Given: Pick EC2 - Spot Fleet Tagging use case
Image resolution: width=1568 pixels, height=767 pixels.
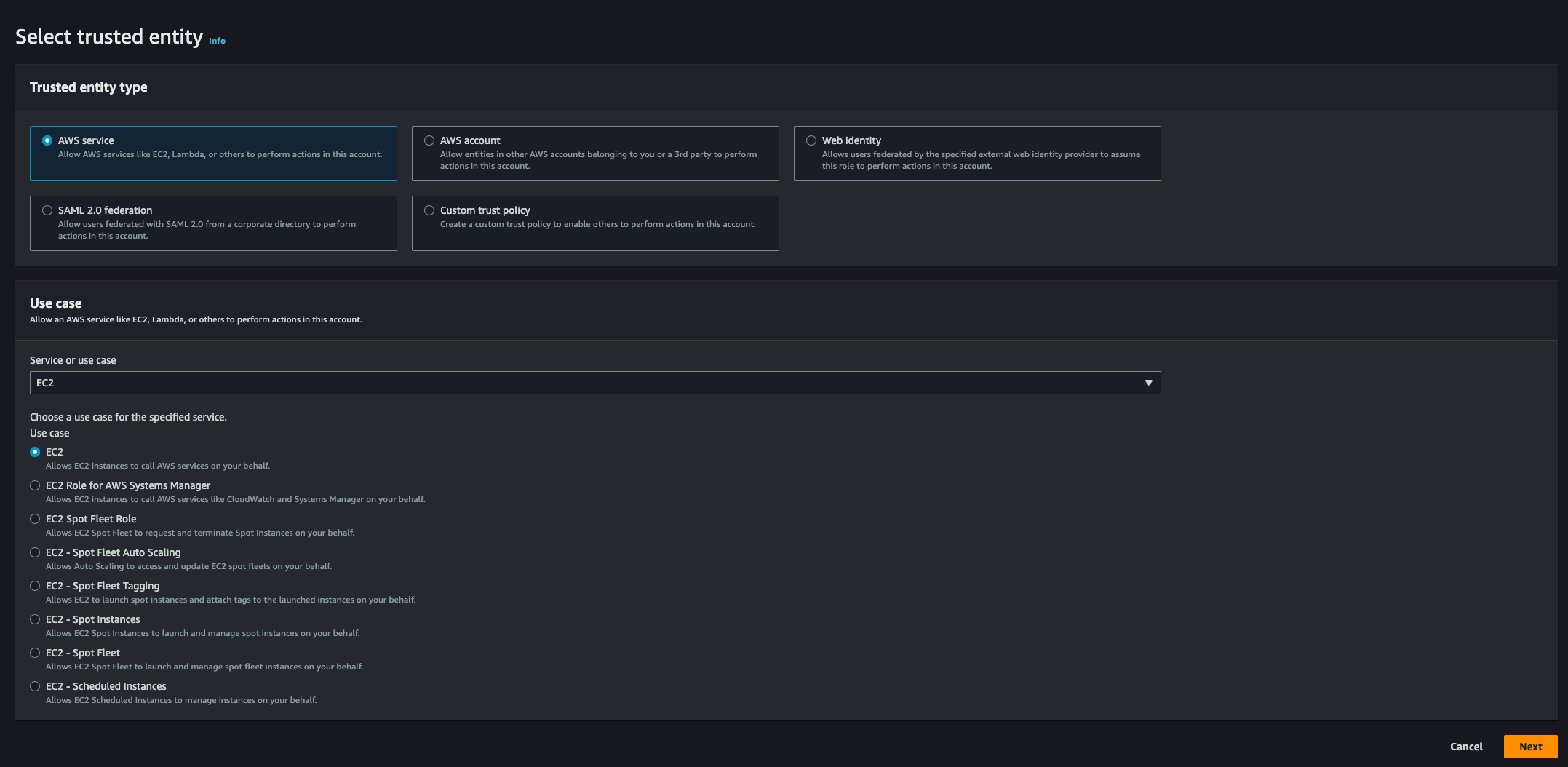Looking at the screenshot, I should [x=35, y=586].
